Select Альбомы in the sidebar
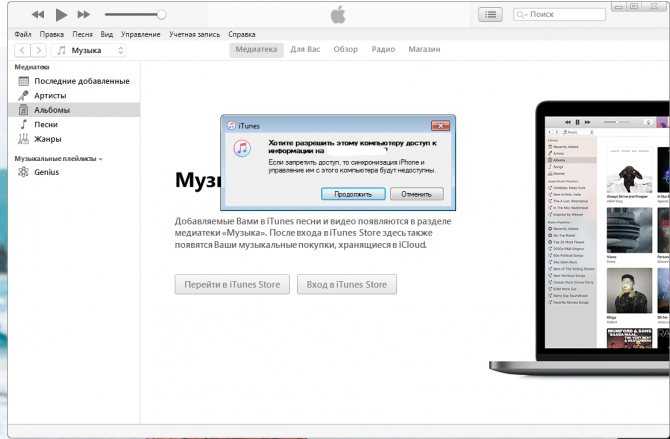The height and width of the screenshot is (439, 670). tap(74, 110)
